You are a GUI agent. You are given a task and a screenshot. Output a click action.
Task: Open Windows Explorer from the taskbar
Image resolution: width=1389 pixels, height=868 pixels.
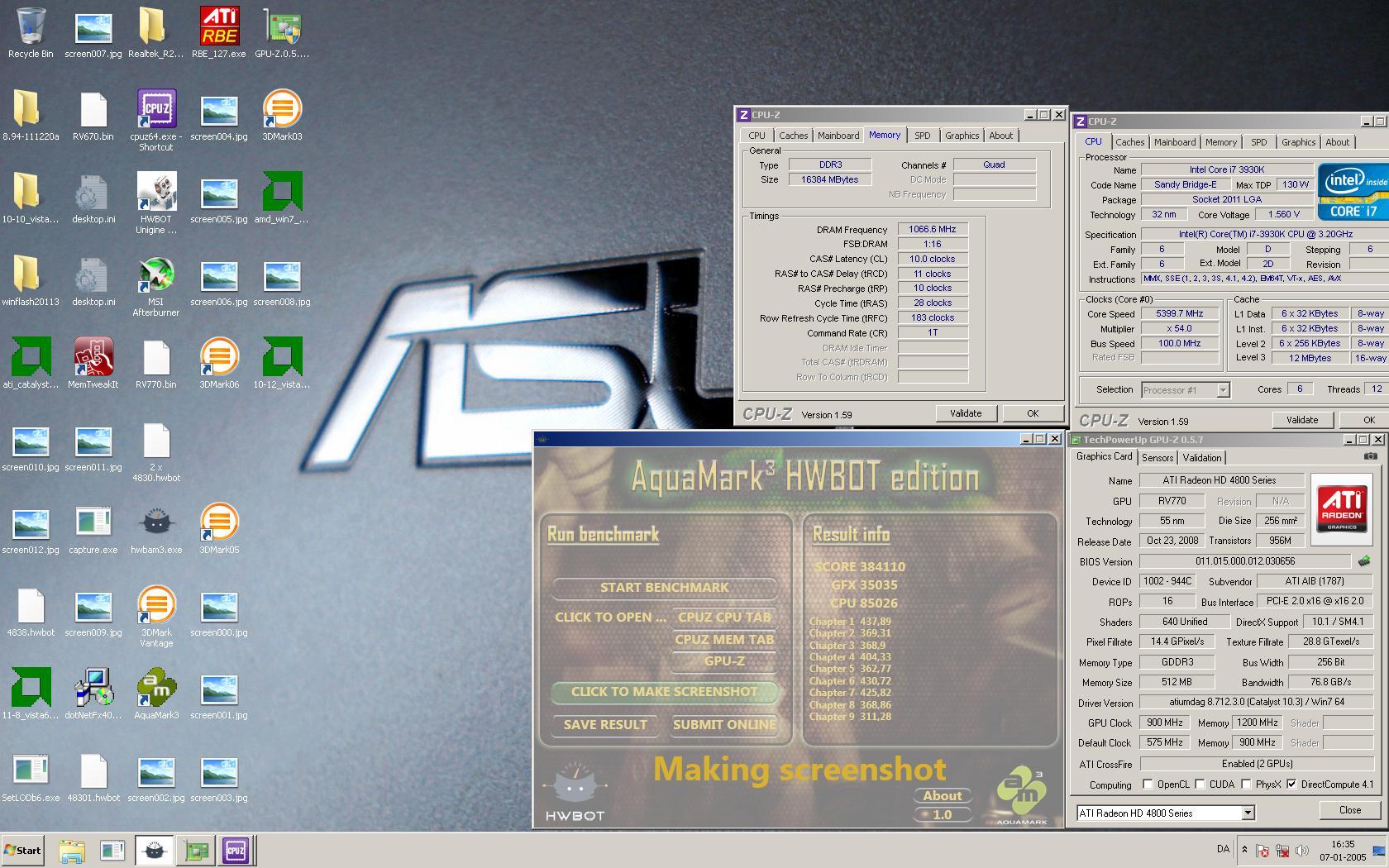pos(72,850)
